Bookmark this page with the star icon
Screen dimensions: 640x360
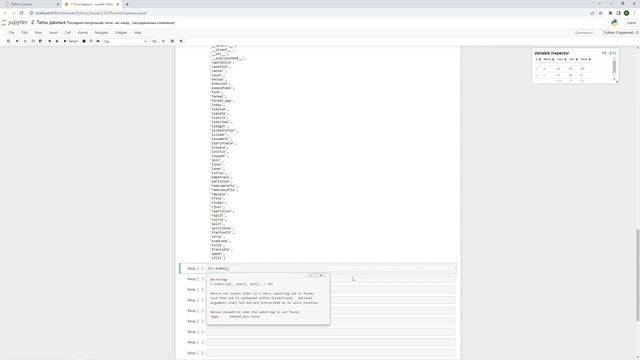[x=600, y=13]
